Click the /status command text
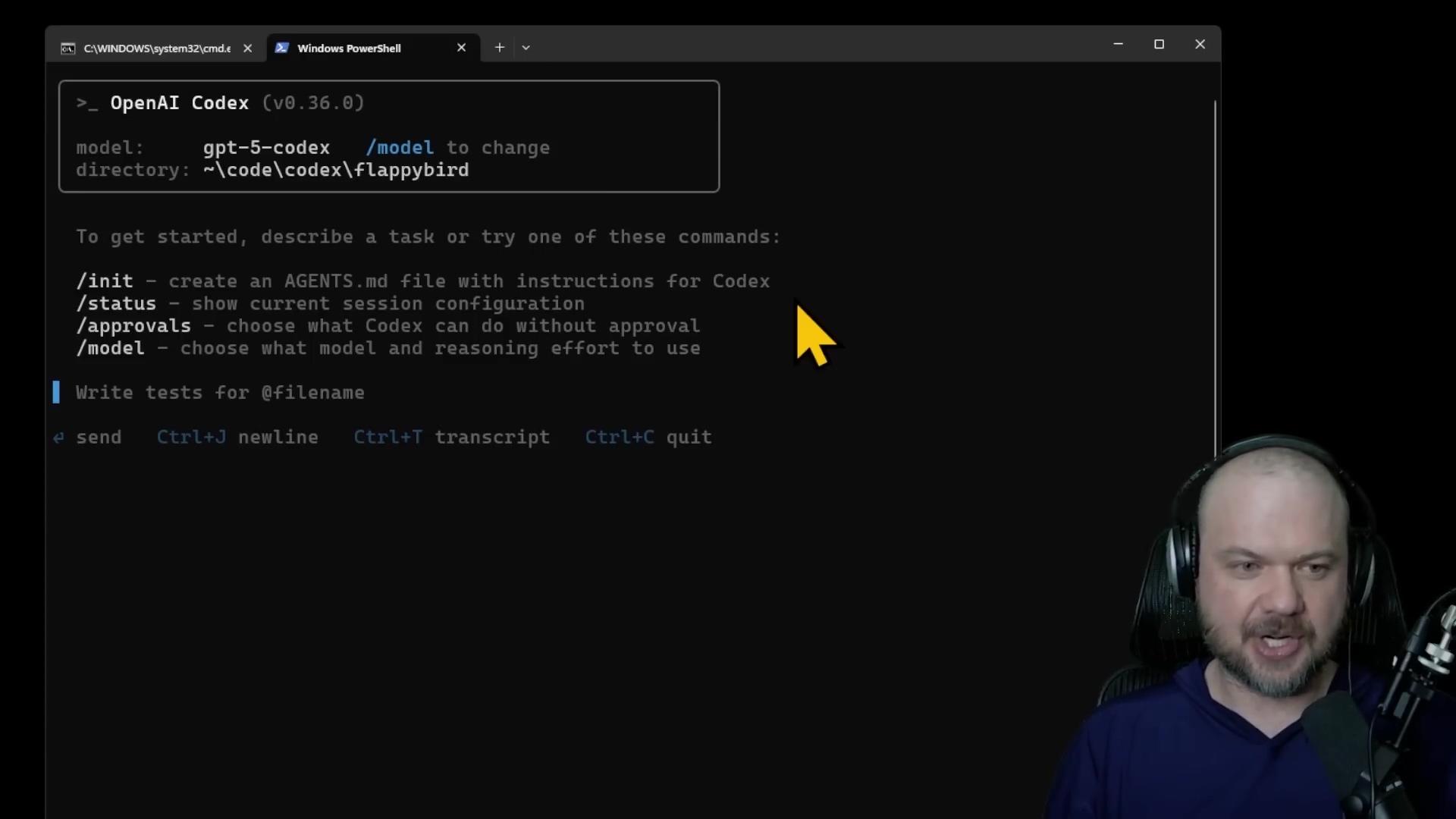This screenshot has height=819, width=1456. click(116, 303)
